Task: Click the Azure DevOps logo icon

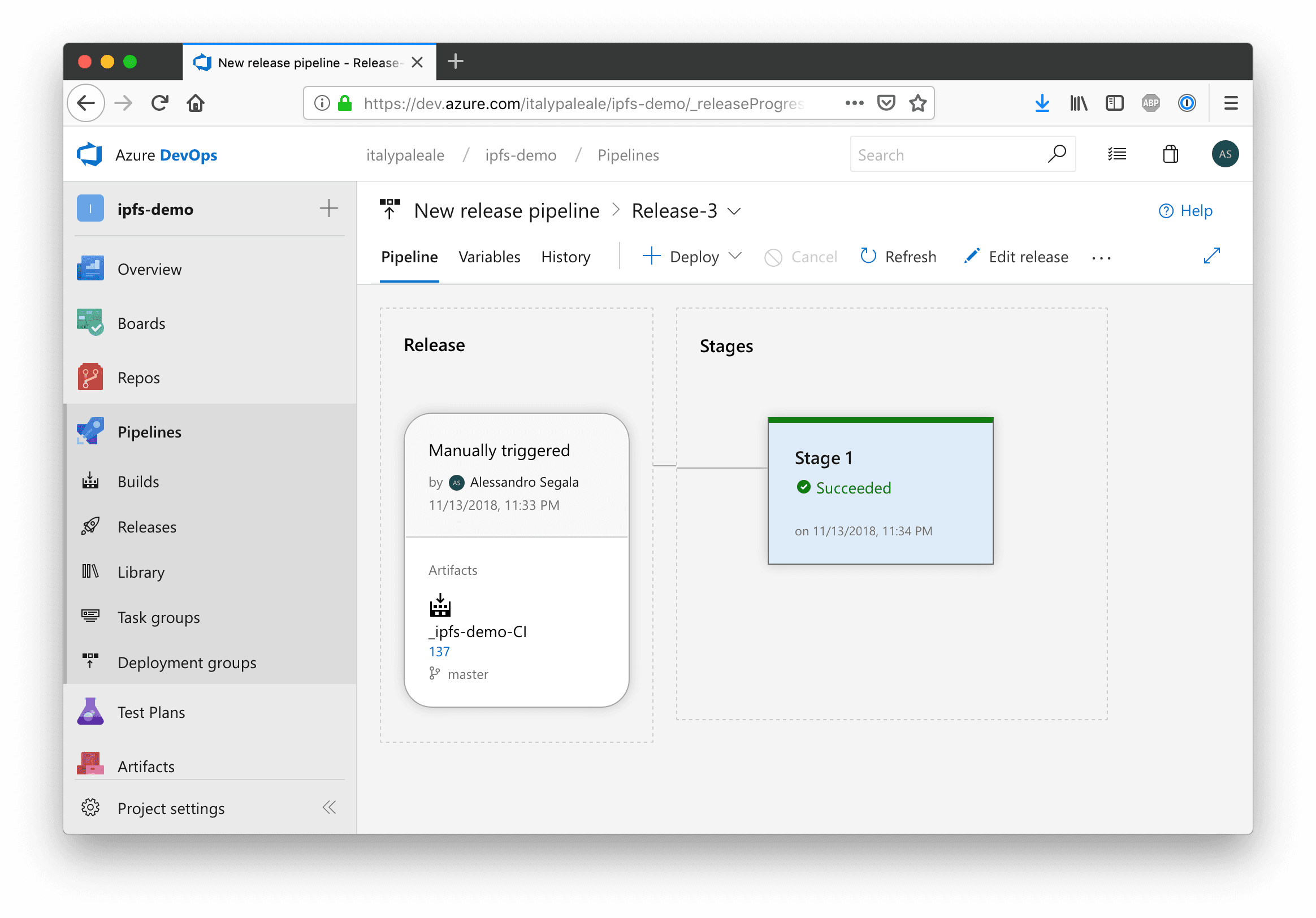Action: point(89,155)
